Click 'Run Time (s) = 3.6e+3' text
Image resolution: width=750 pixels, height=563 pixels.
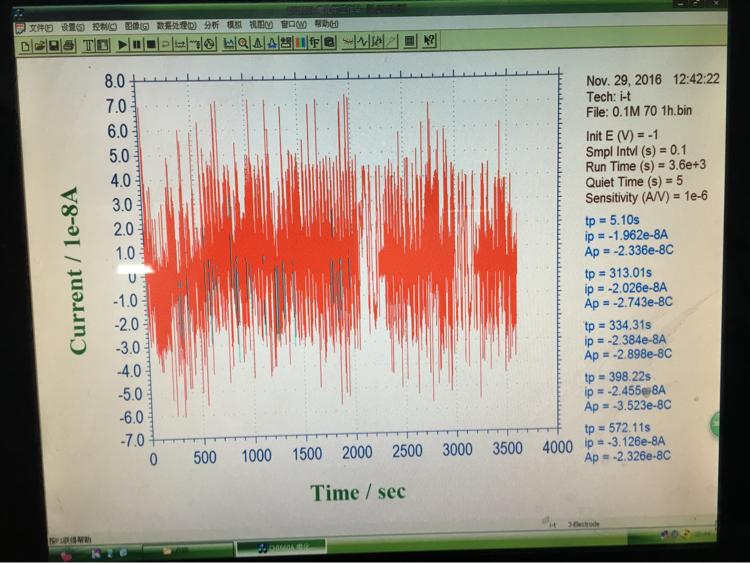pyautogui.click(x=646, y=166)
